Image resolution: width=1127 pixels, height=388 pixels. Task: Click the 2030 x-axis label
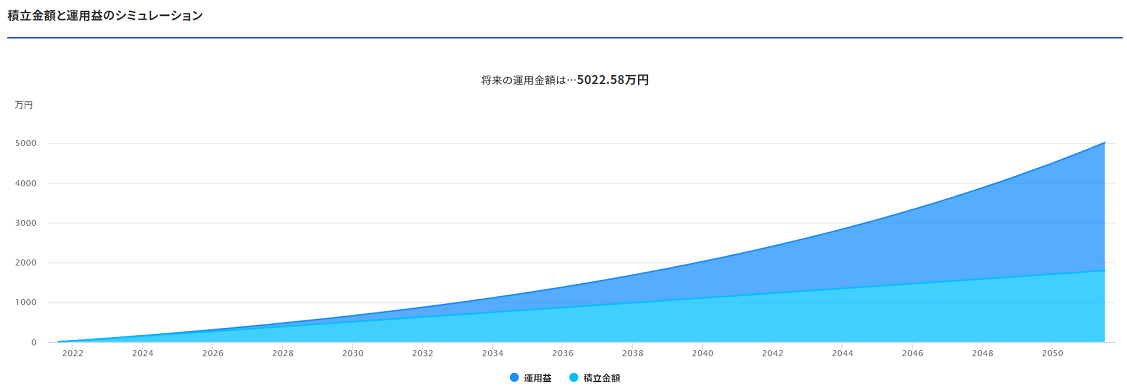tap(352, 354)
